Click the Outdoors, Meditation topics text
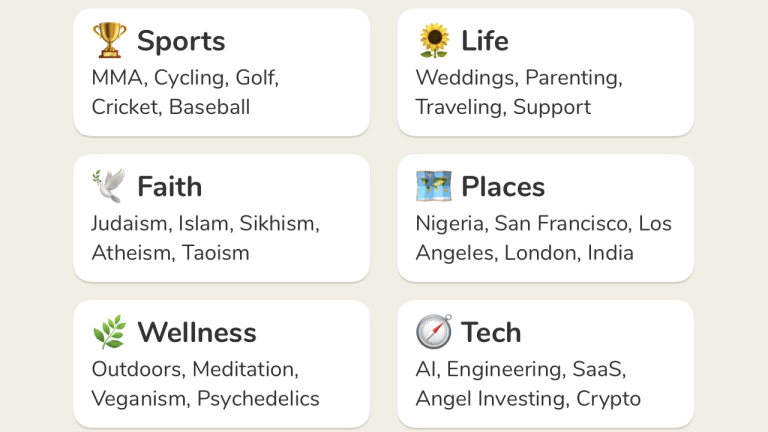768x432 pixels. 195,369
